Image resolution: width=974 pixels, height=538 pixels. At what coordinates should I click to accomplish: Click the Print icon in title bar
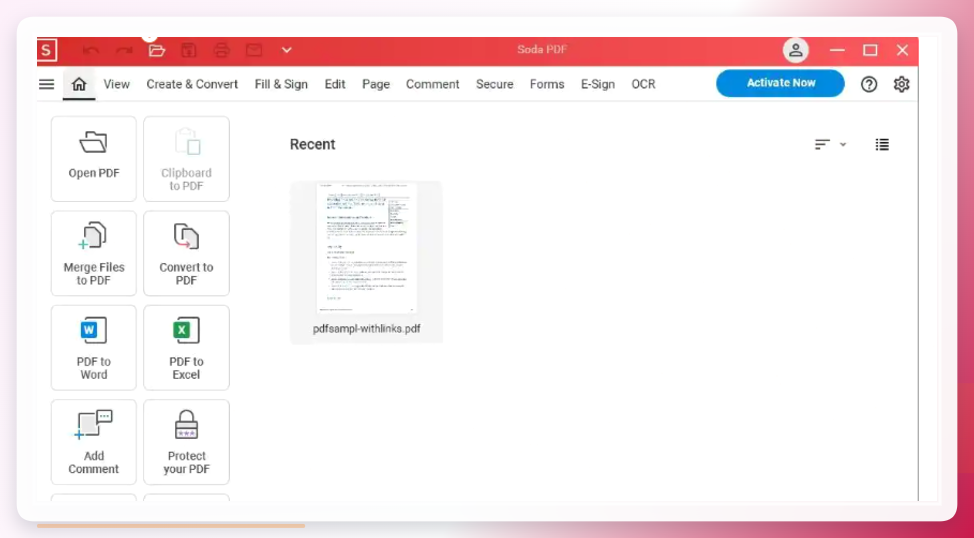pos(222,50)
